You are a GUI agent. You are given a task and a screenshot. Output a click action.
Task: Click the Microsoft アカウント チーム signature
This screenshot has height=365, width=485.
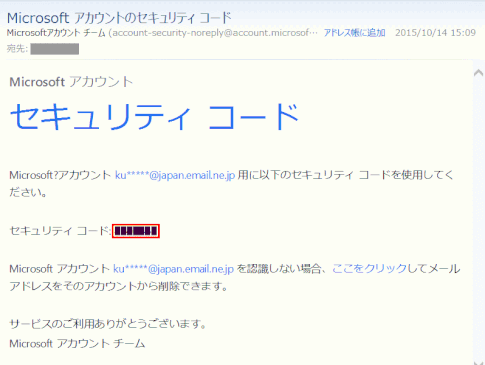click(x=77, y=343)
